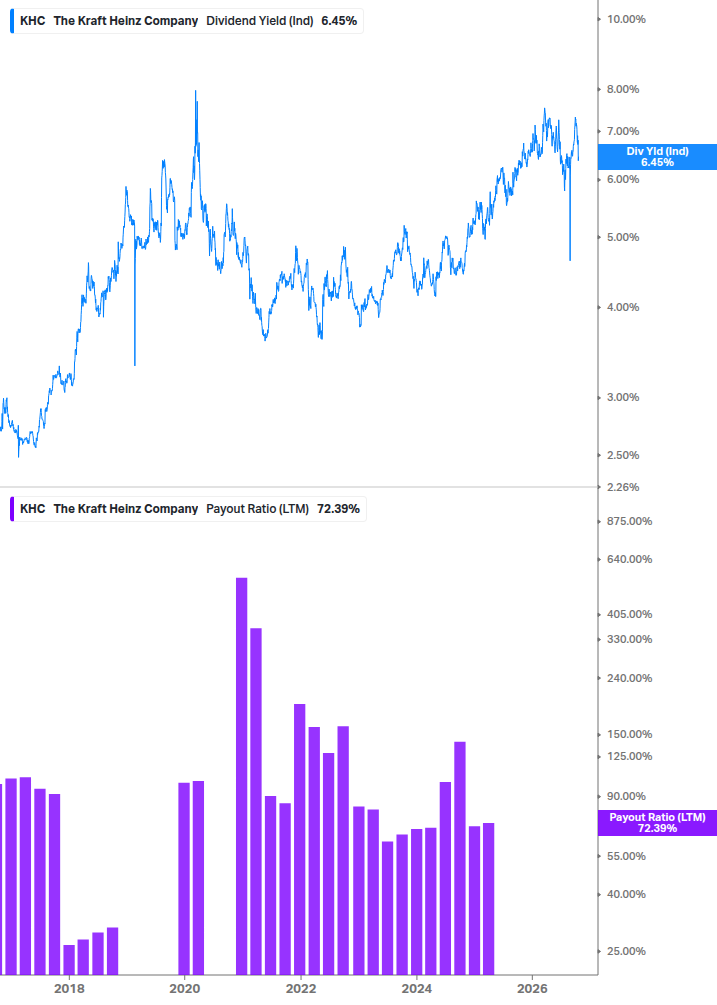Click the 5.00% dividend yield axis label
717x1005 pixels.
click(x=623, y=237)
